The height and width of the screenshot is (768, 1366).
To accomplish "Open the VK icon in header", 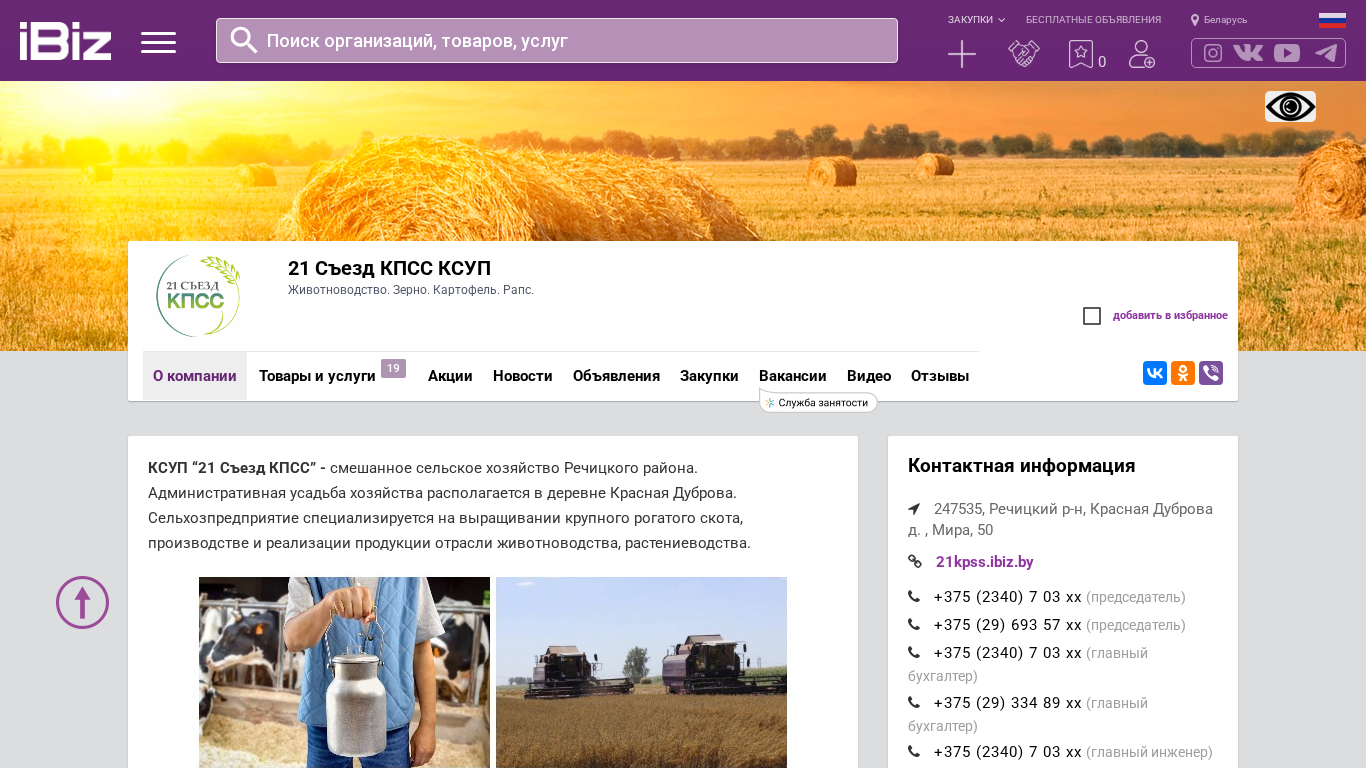I will point(1248,53).
